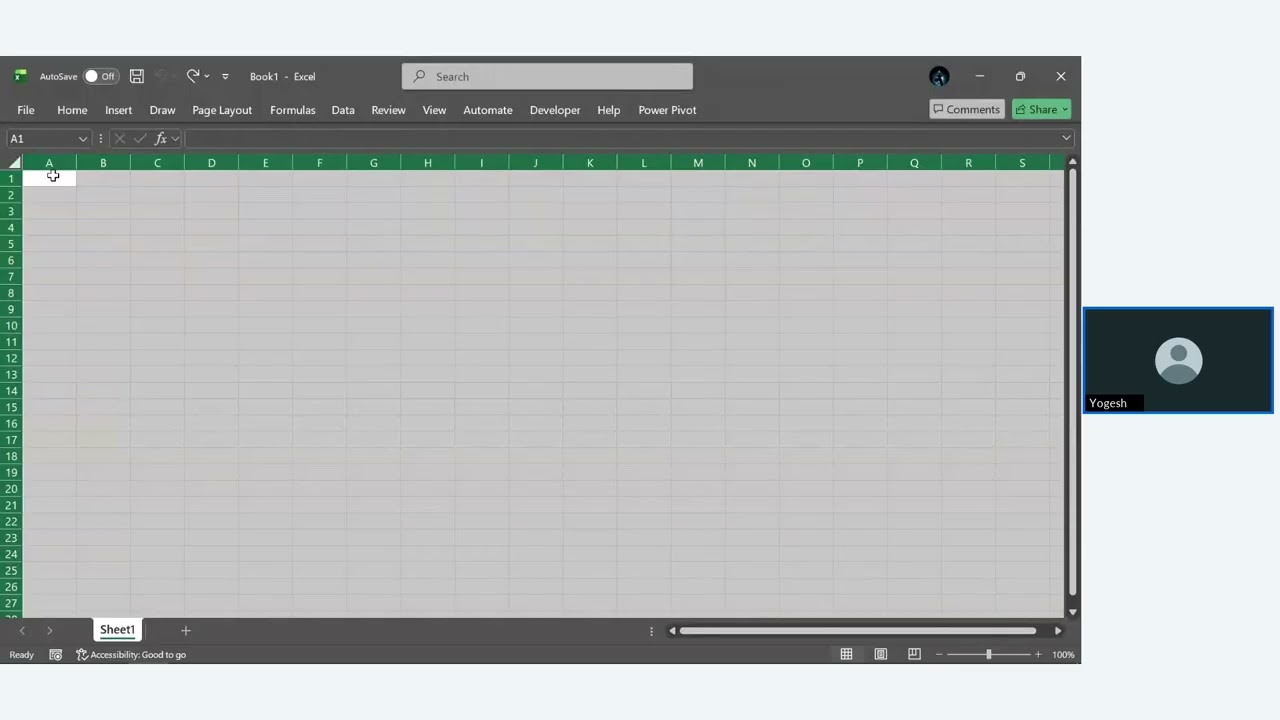The height and width of the screenshot is (720, 1280).
Task: Click the 100% zoom level
Action: tap(1063, 655)
